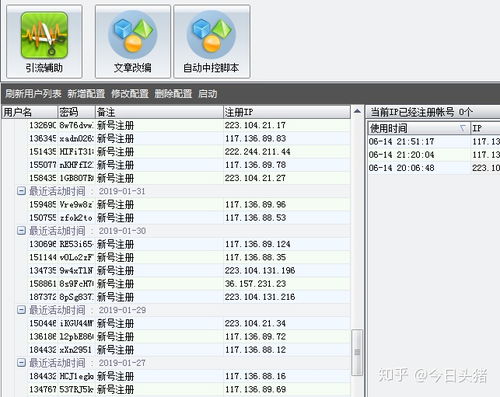
Task: Open the 文章改编 tool icon
Action: coord(133,42)
